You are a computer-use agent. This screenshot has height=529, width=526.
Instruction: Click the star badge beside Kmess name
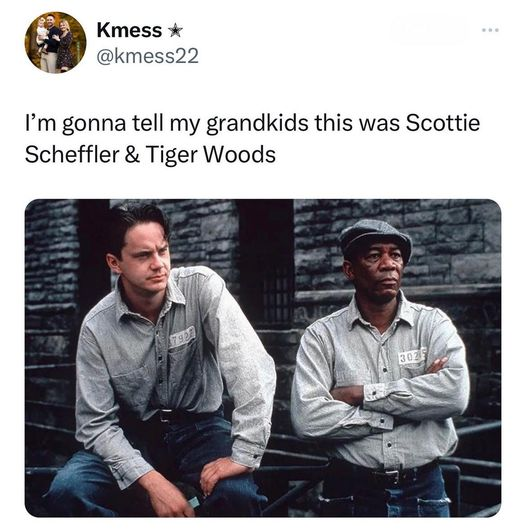(175, 31)
